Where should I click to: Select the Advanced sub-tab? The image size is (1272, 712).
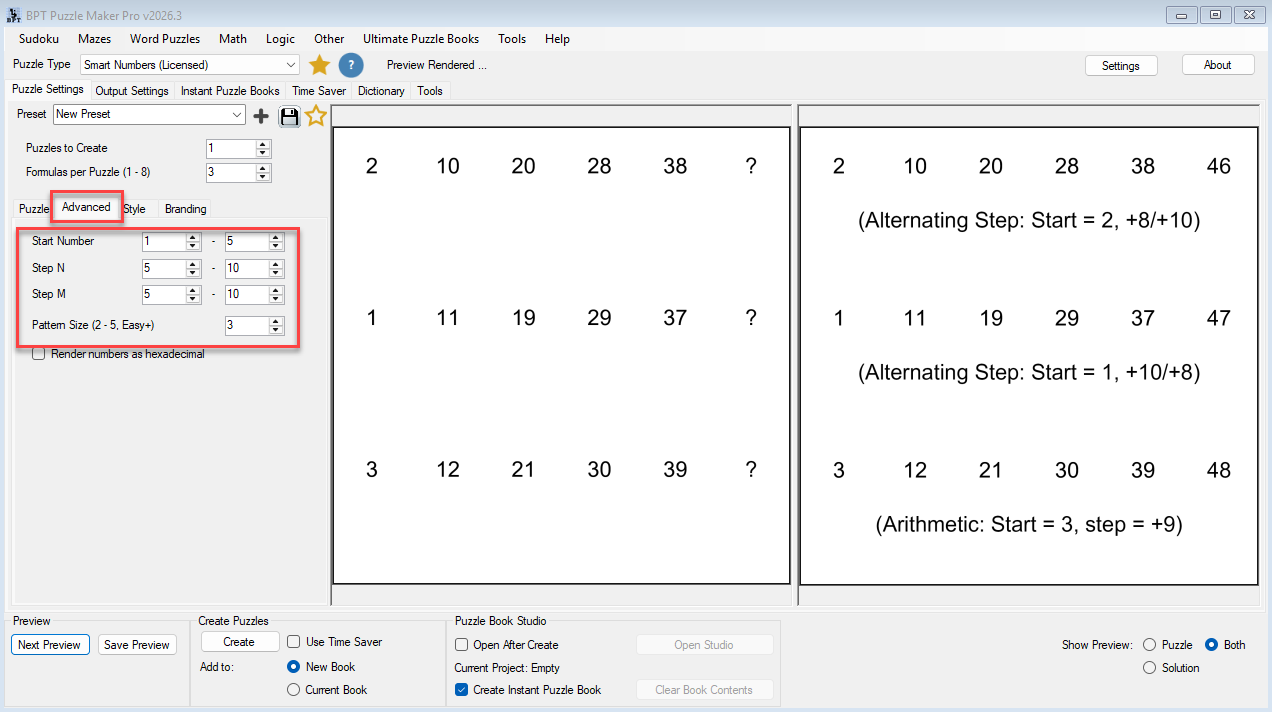click(86, 207)
